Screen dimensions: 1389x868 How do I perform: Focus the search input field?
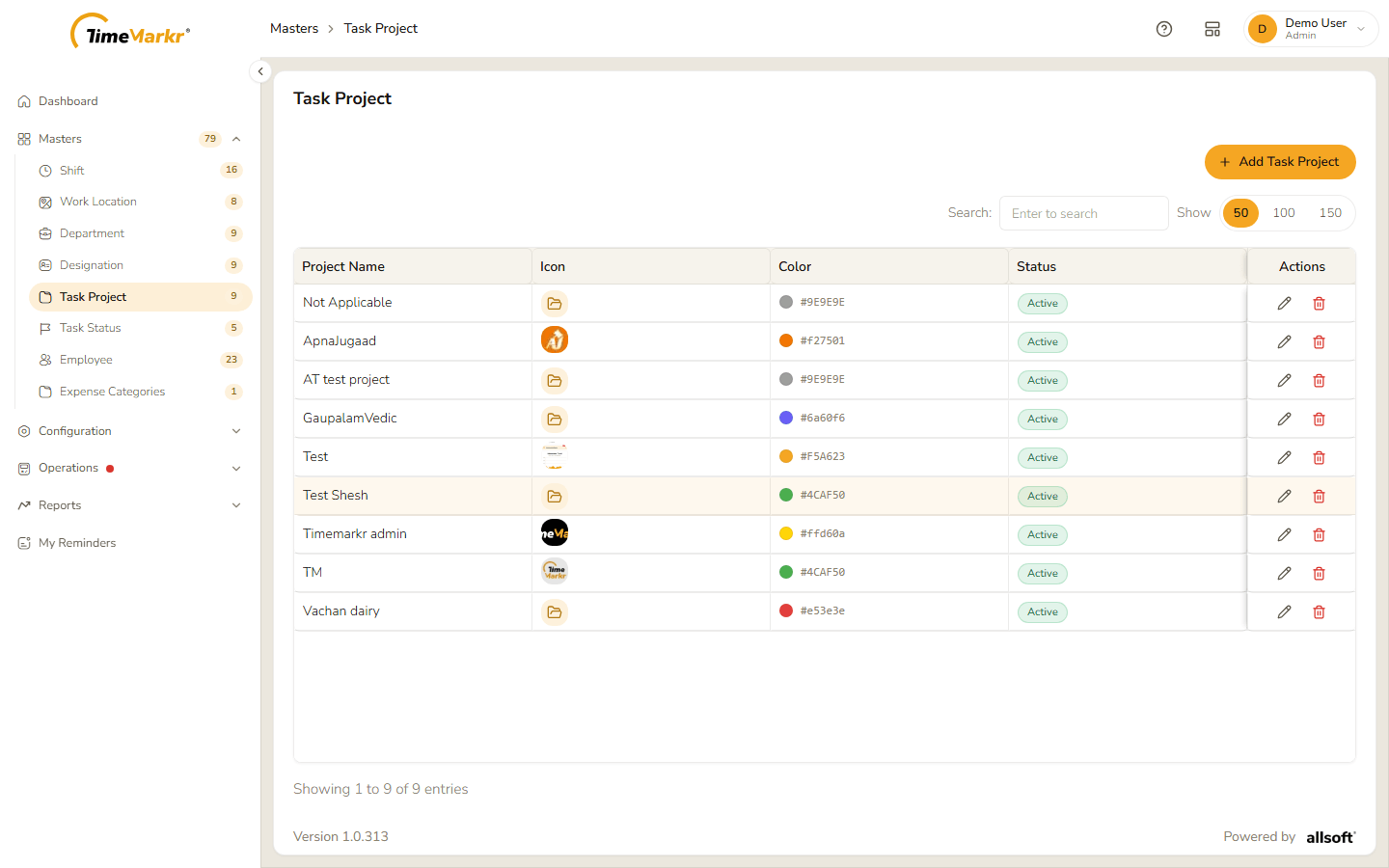click(x=1084, y=213)
